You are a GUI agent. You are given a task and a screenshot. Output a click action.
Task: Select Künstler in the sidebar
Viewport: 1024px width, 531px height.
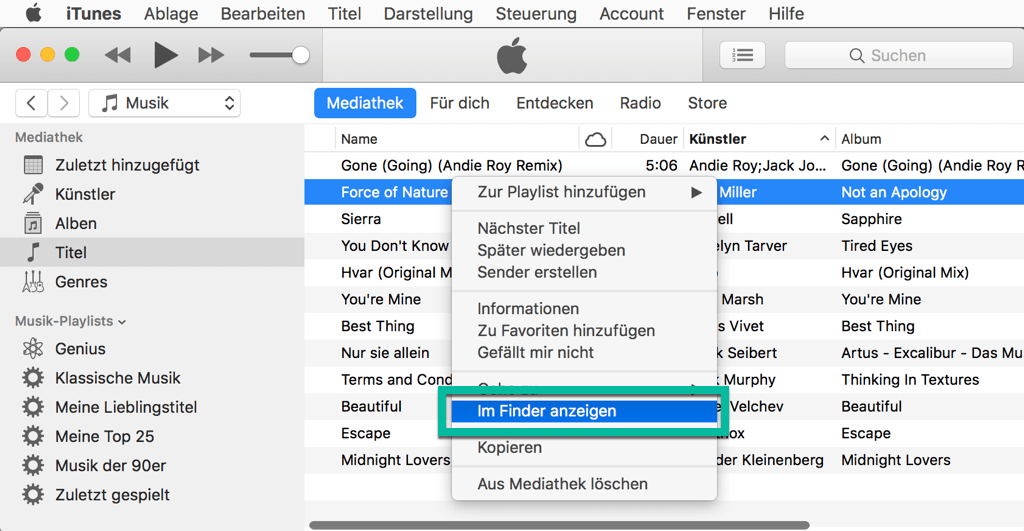[152, 194]
